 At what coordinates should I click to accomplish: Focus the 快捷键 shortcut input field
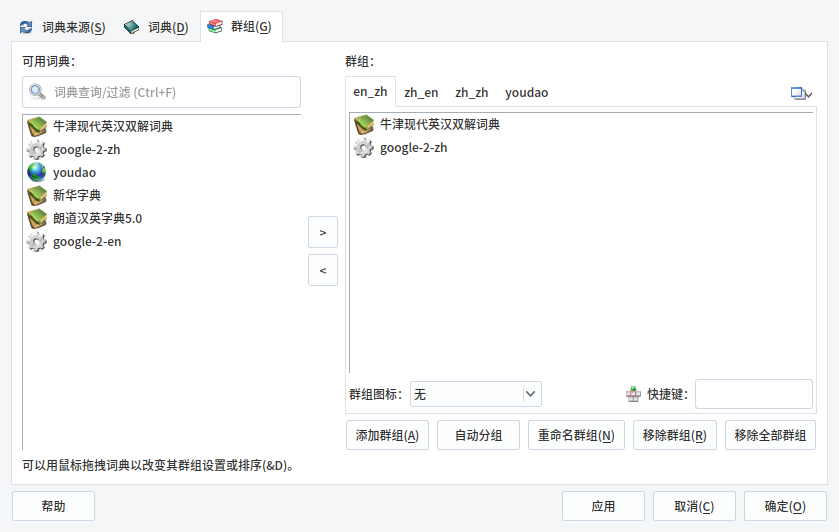point(754,394)
